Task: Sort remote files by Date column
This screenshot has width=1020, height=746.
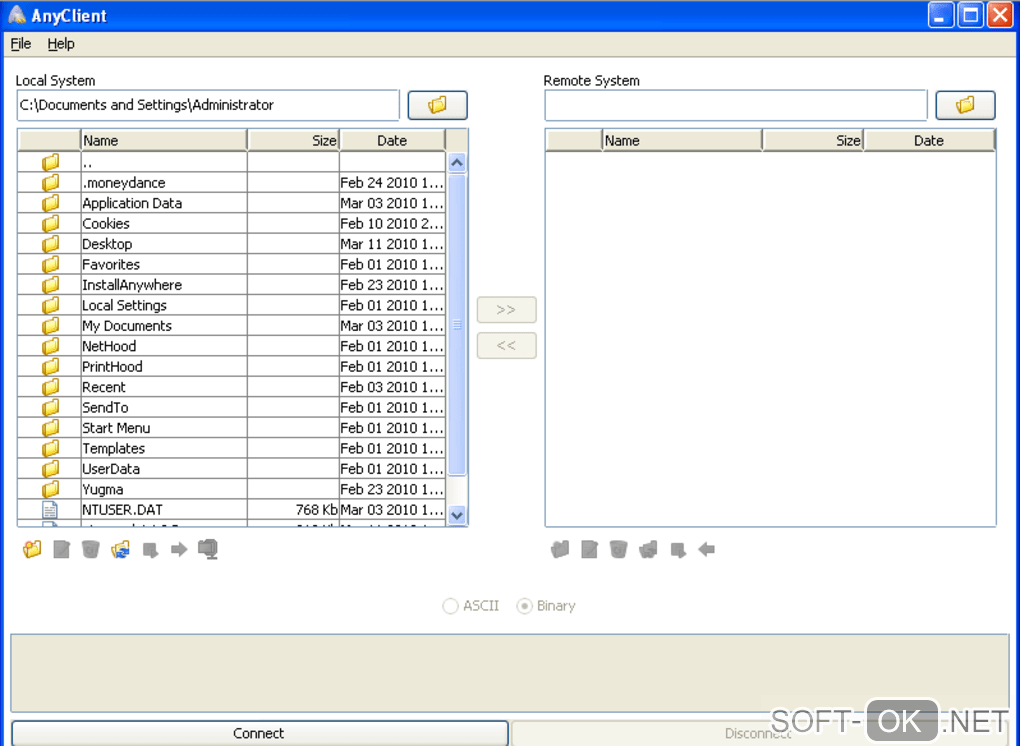Action: coord(928,140)
